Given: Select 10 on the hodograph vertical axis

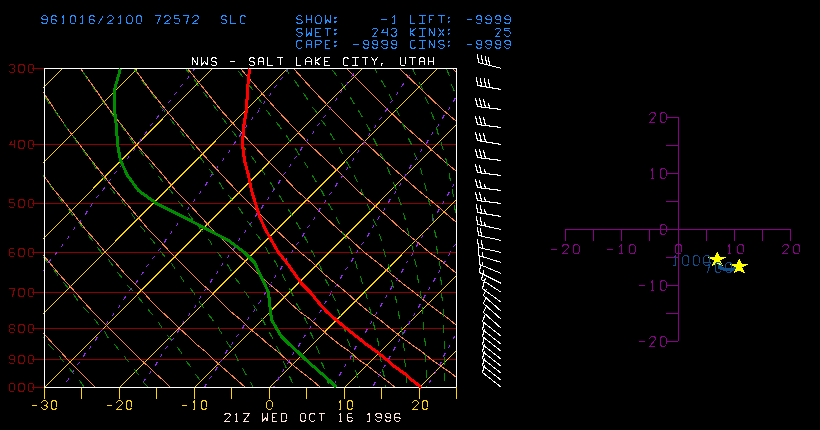Looking at the screenshot, I should pos(658,174).
